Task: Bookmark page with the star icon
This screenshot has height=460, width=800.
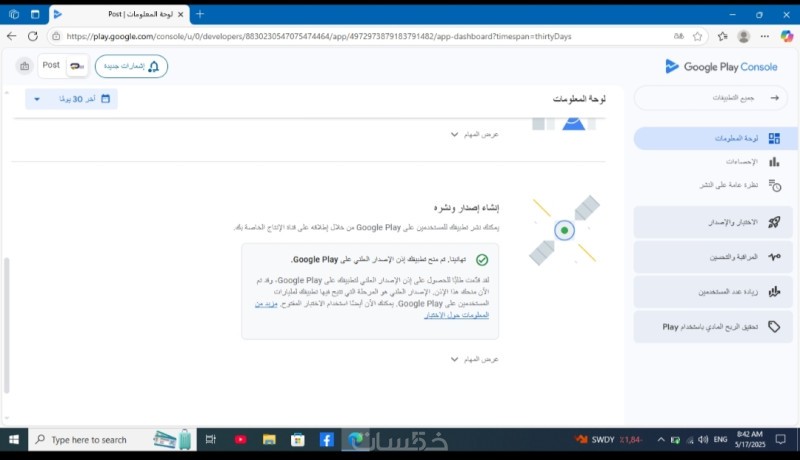Action: pos(697,36)
